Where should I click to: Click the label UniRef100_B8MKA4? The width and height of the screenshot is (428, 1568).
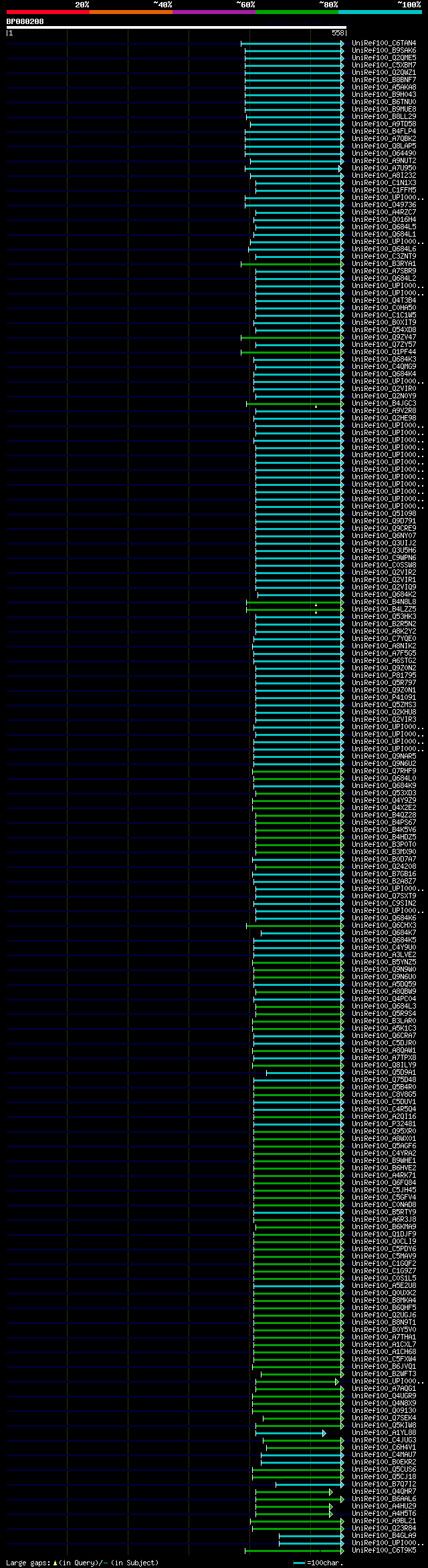pos(384,1300)
